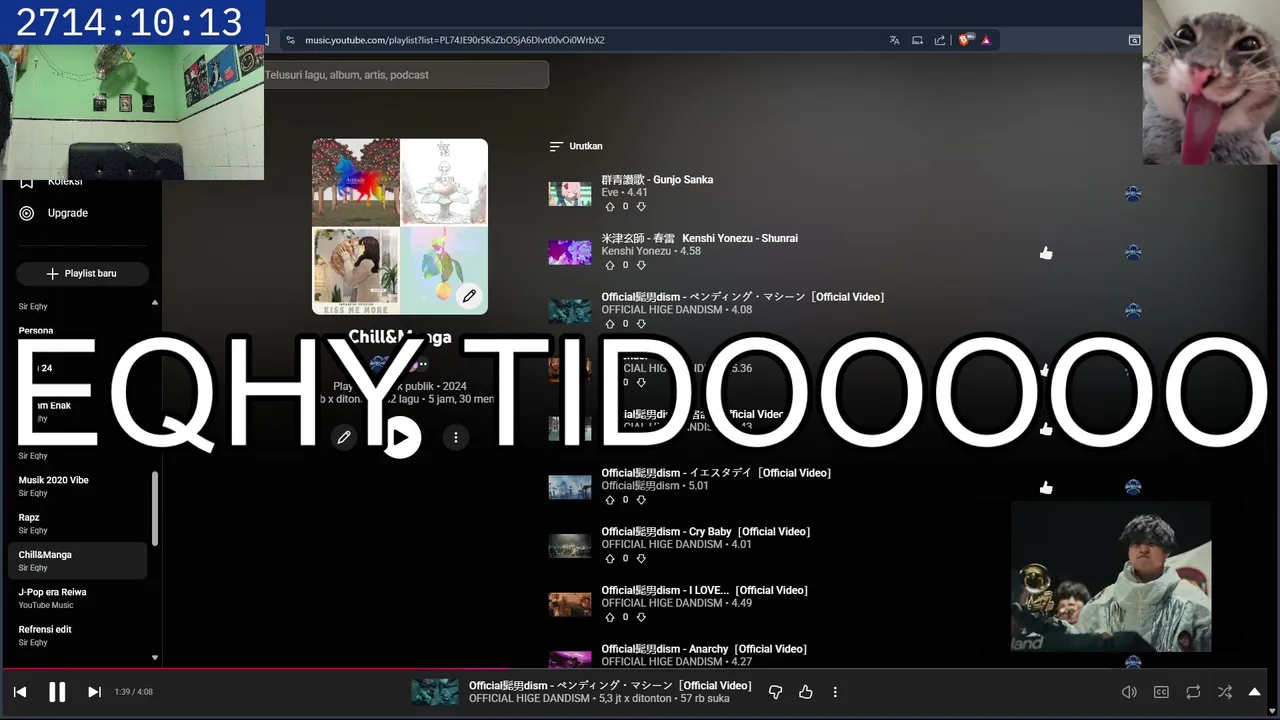Open the Anarchy song title
The height and width of the screenshot is (720, 1280).
(x=705, y=649)
